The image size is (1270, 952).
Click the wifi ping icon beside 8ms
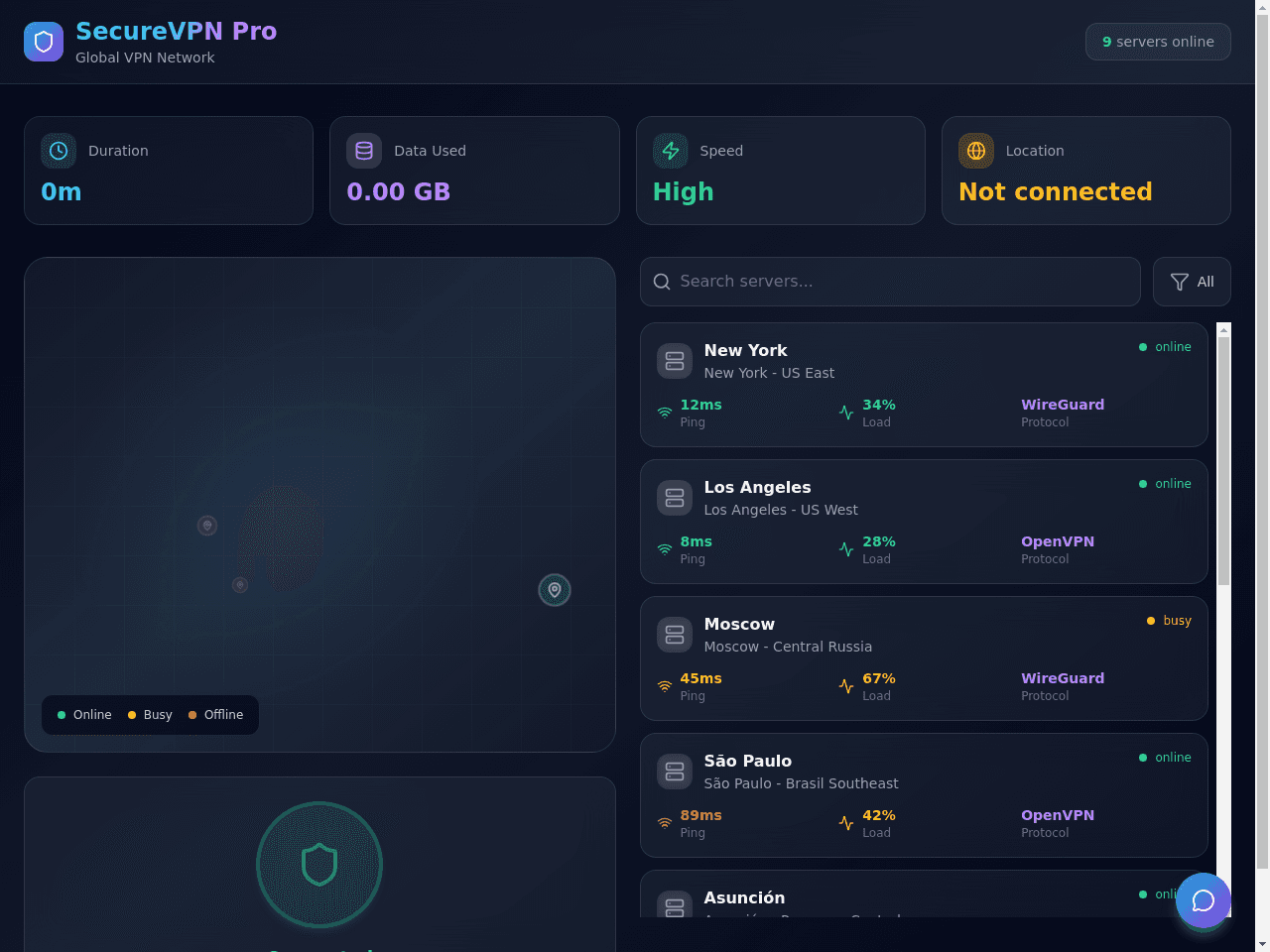pos(665,549)
